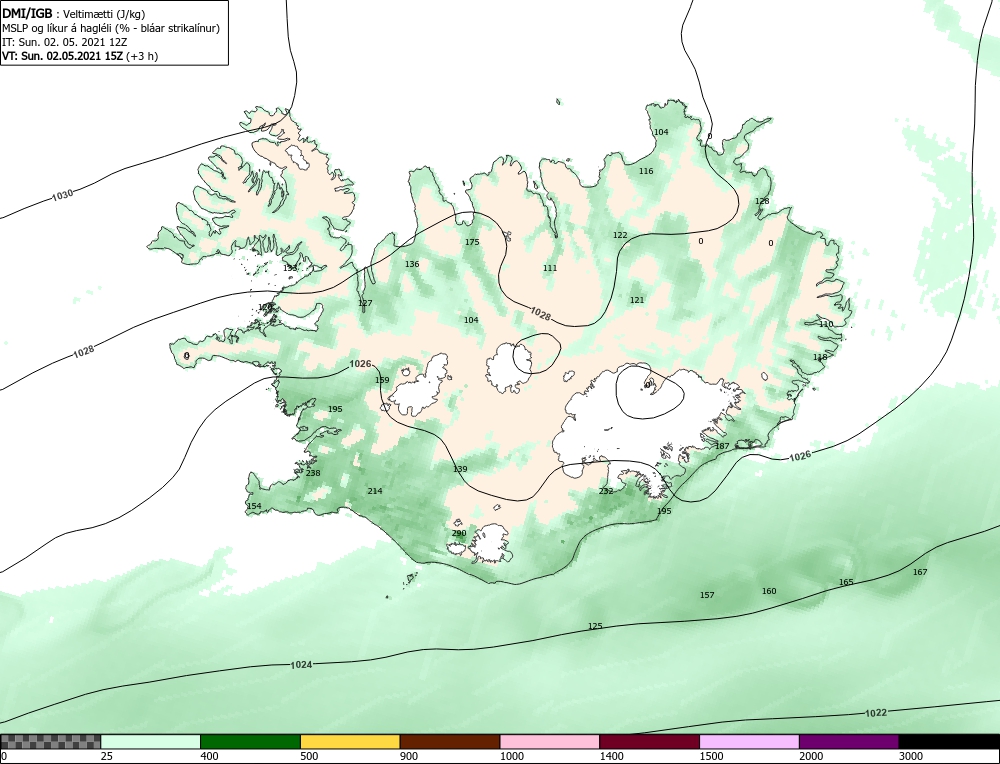This screenshot has height=764, width=1000.
Task: Click the CAPE value 175 on the map
Action: coord(472,242)
